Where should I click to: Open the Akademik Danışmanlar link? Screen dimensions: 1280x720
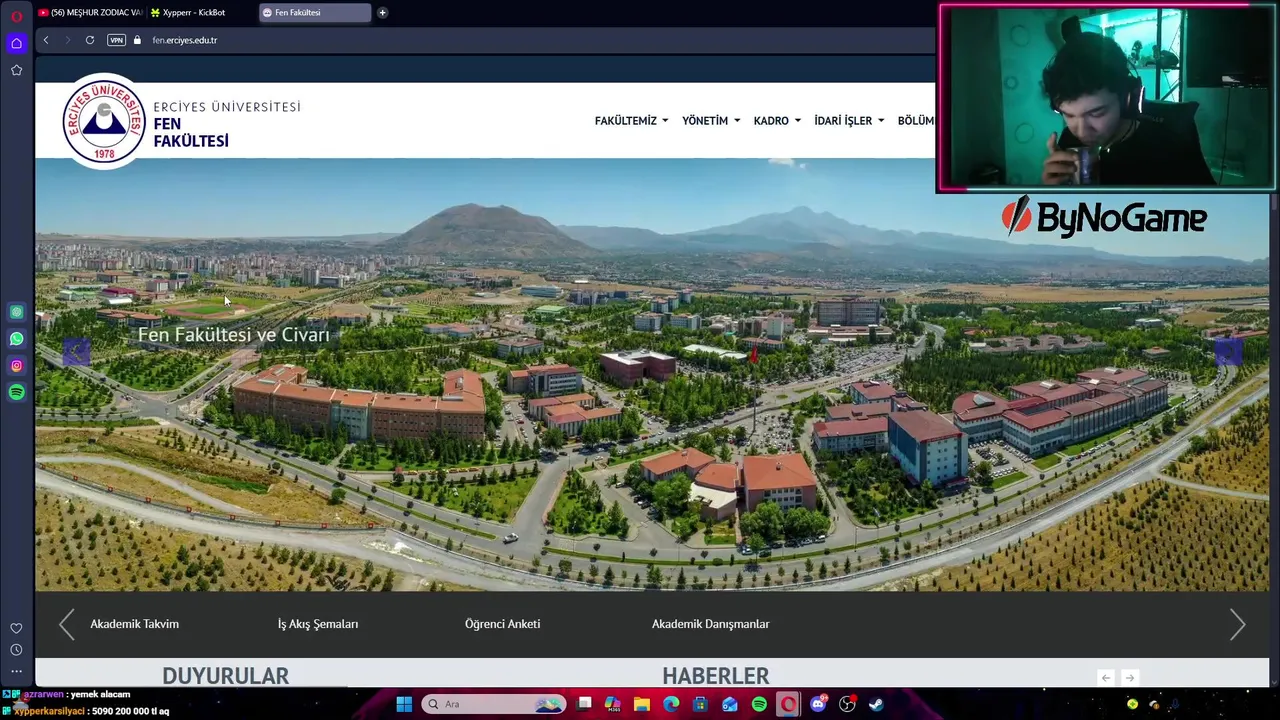click(711, 624)
